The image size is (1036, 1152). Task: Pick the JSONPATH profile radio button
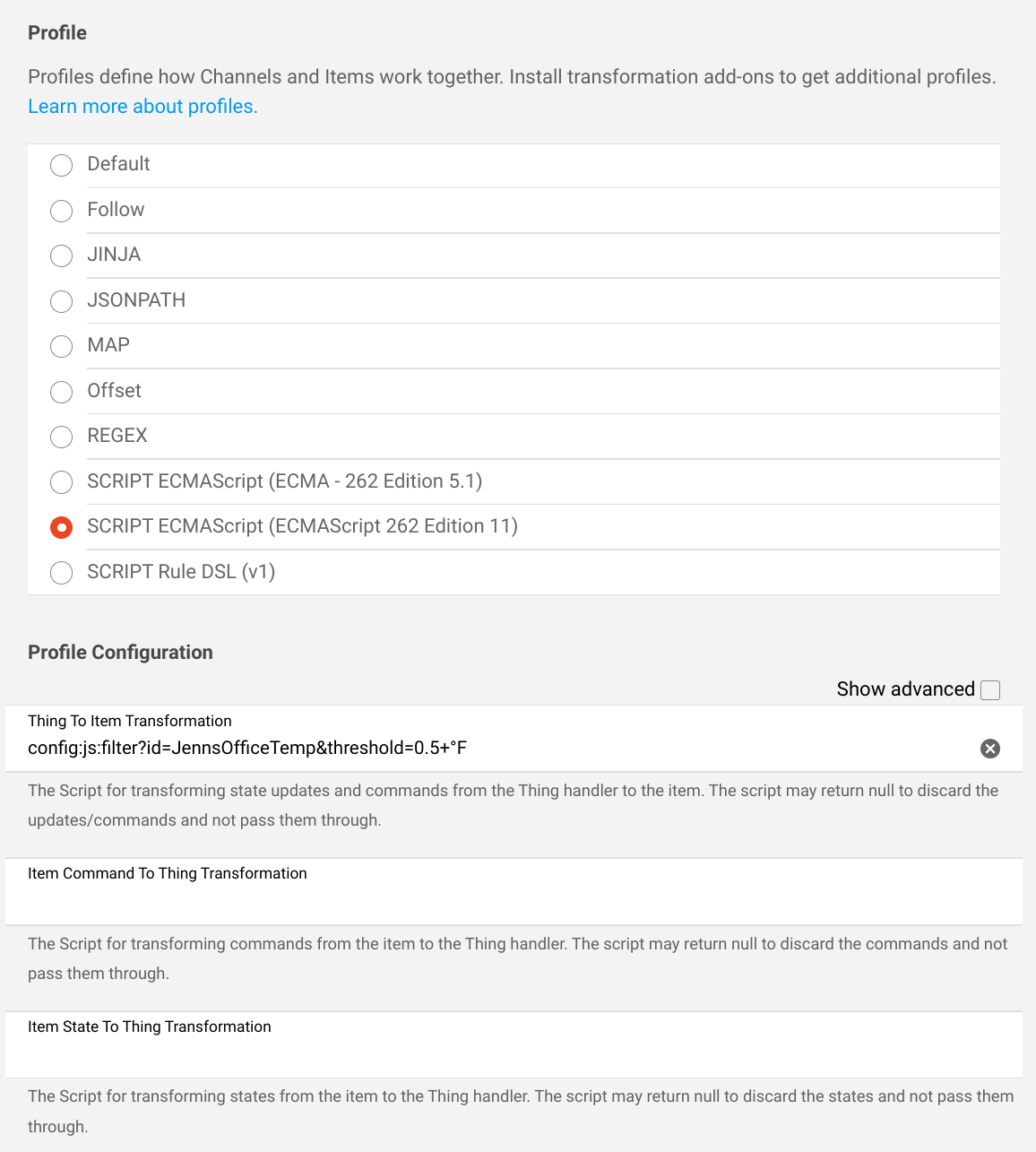coord(61,301)
